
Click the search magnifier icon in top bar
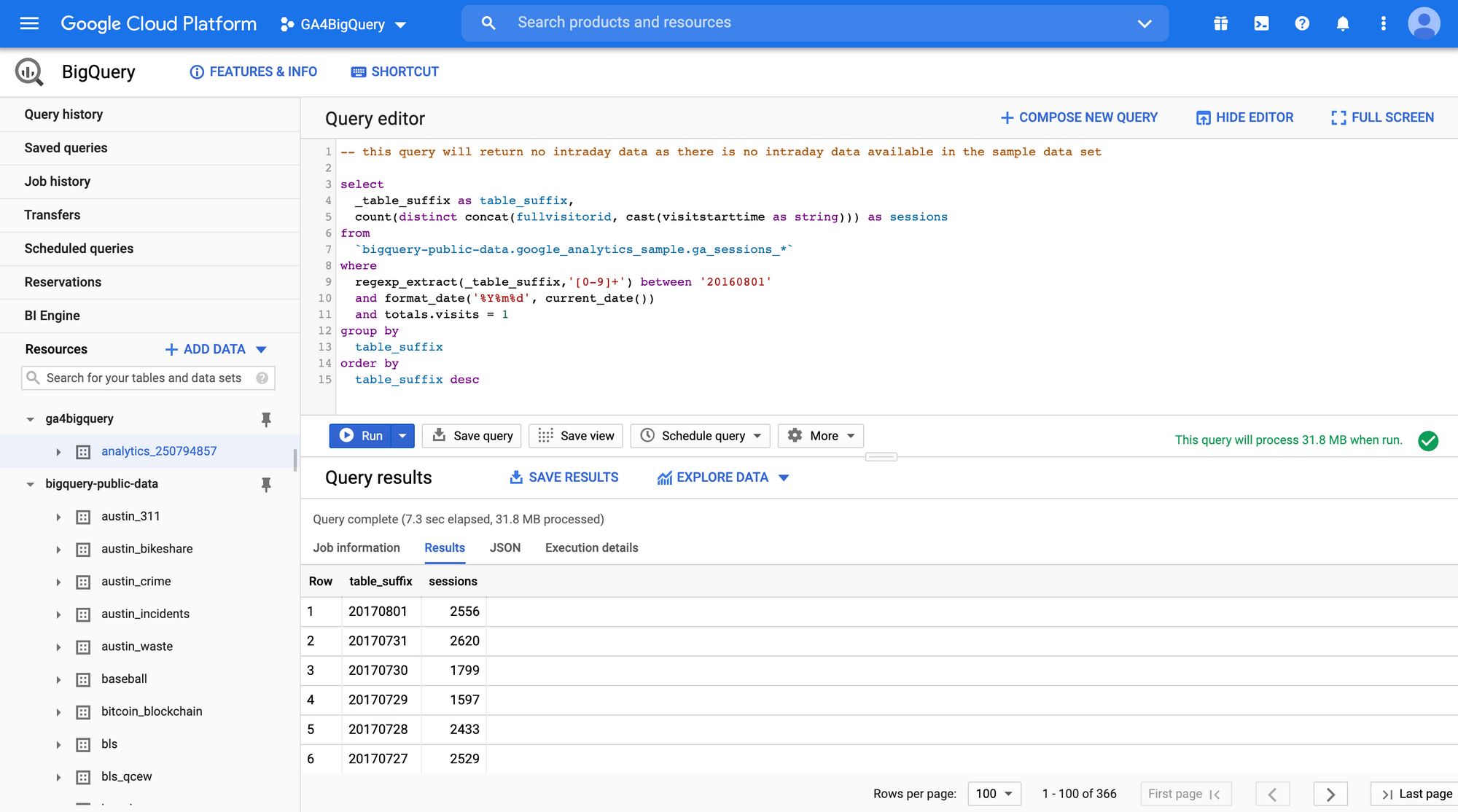[x=488, y=23]
